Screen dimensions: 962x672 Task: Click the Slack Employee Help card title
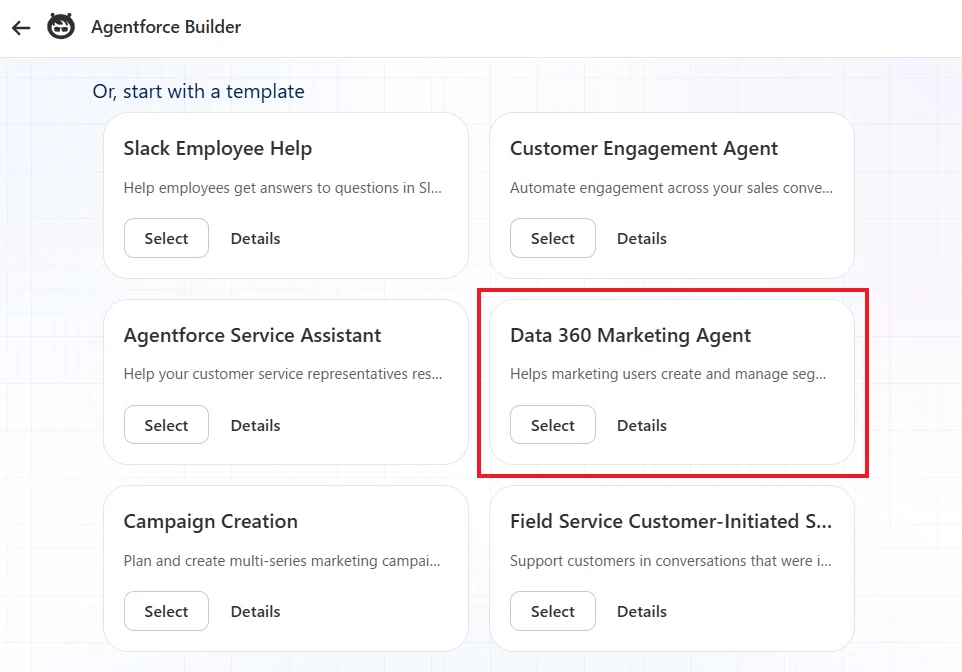218,149
